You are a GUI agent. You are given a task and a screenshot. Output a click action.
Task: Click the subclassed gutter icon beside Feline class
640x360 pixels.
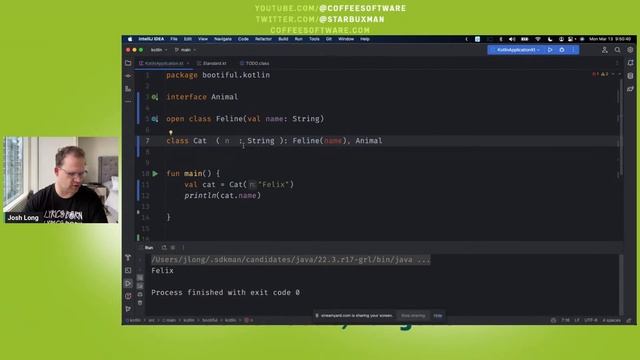tap(155, 119)
